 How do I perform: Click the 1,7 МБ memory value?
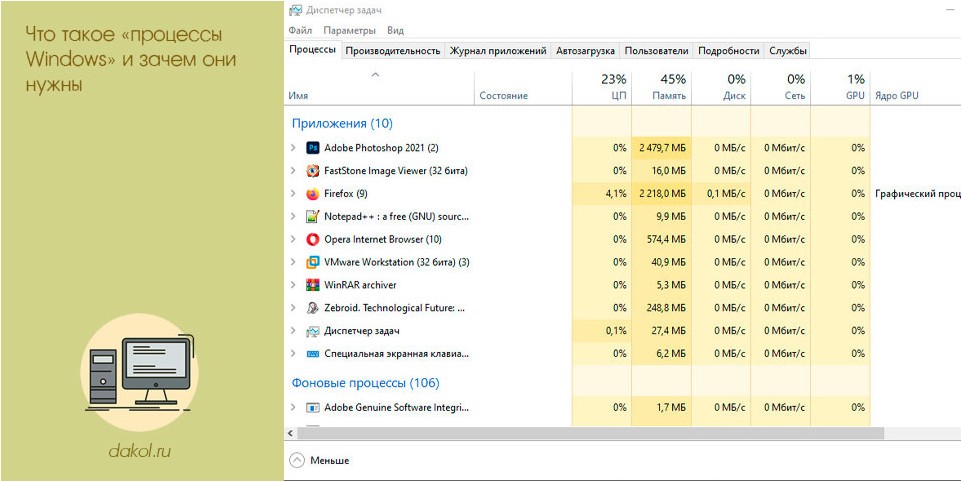pos(672,407)
